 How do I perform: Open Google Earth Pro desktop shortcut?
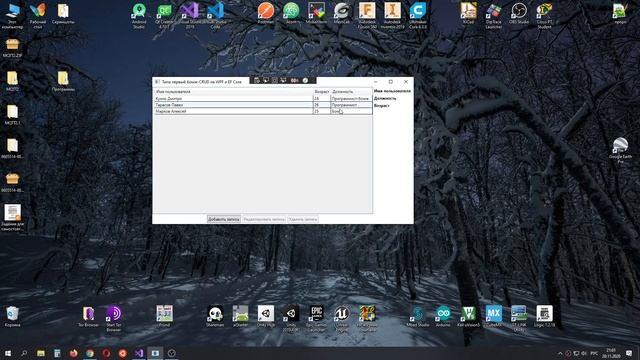(x=620, y=150)
